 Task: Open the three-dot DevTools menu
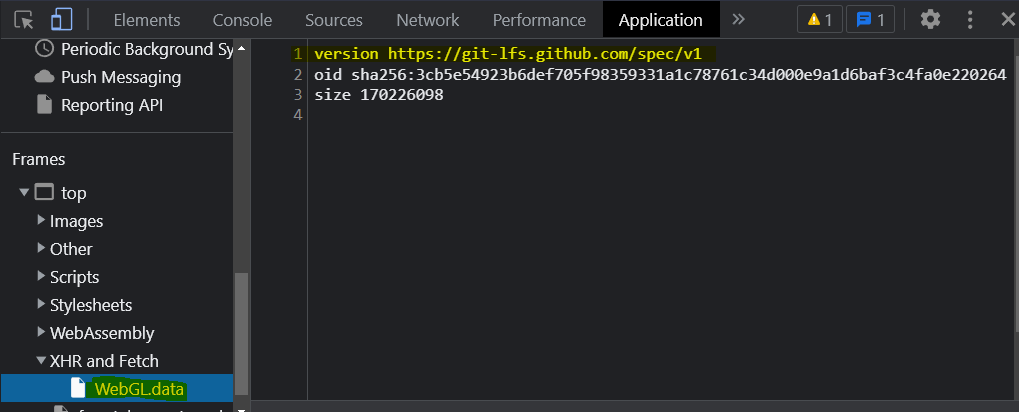click(x=970, y=19)
